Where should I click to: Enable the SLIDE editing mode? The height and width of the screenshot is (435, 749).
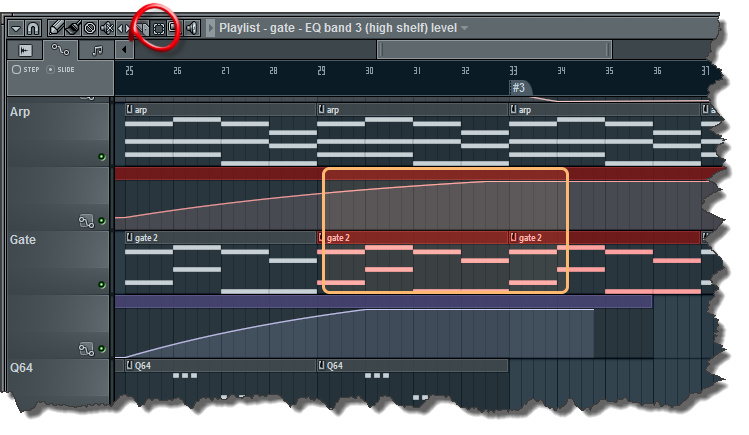[51, 70]
